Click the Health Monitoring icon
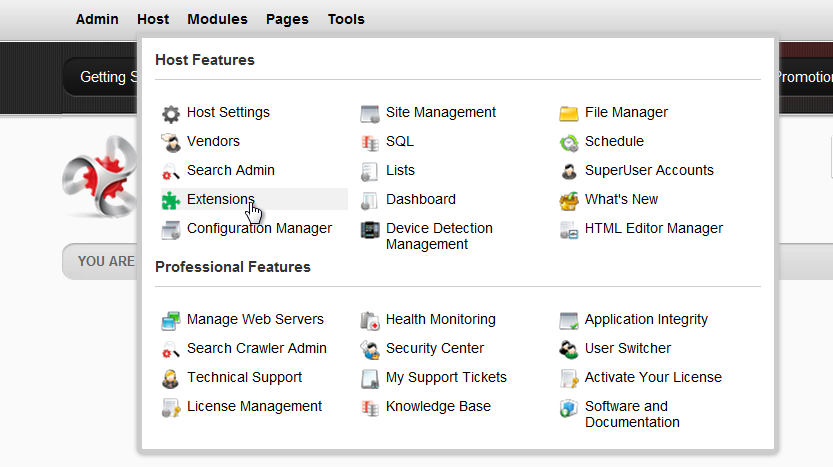Viewport: 833px width, 467px height. 370,320
